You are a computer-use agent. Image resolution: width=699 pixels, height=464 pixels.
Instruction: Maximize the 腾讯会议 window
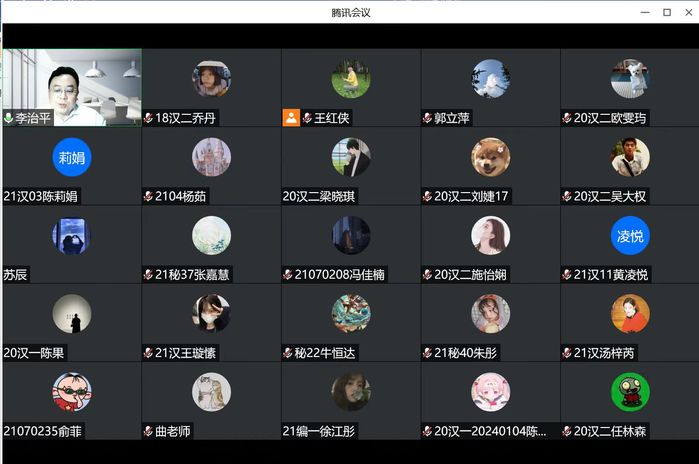tap(667, 12)
